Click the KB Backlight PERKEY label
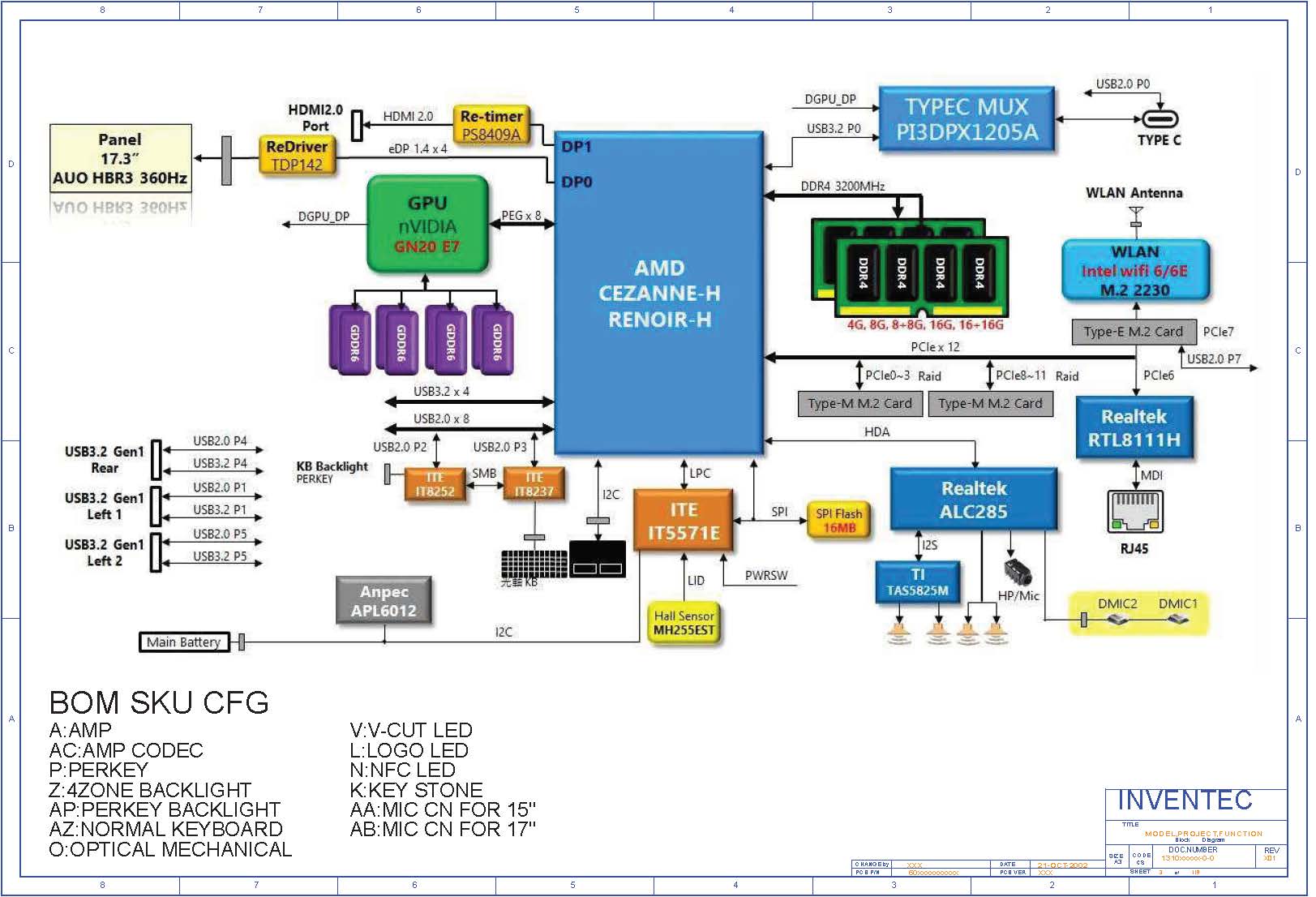This screenshot has width=1316, height=897. [332, 472]
